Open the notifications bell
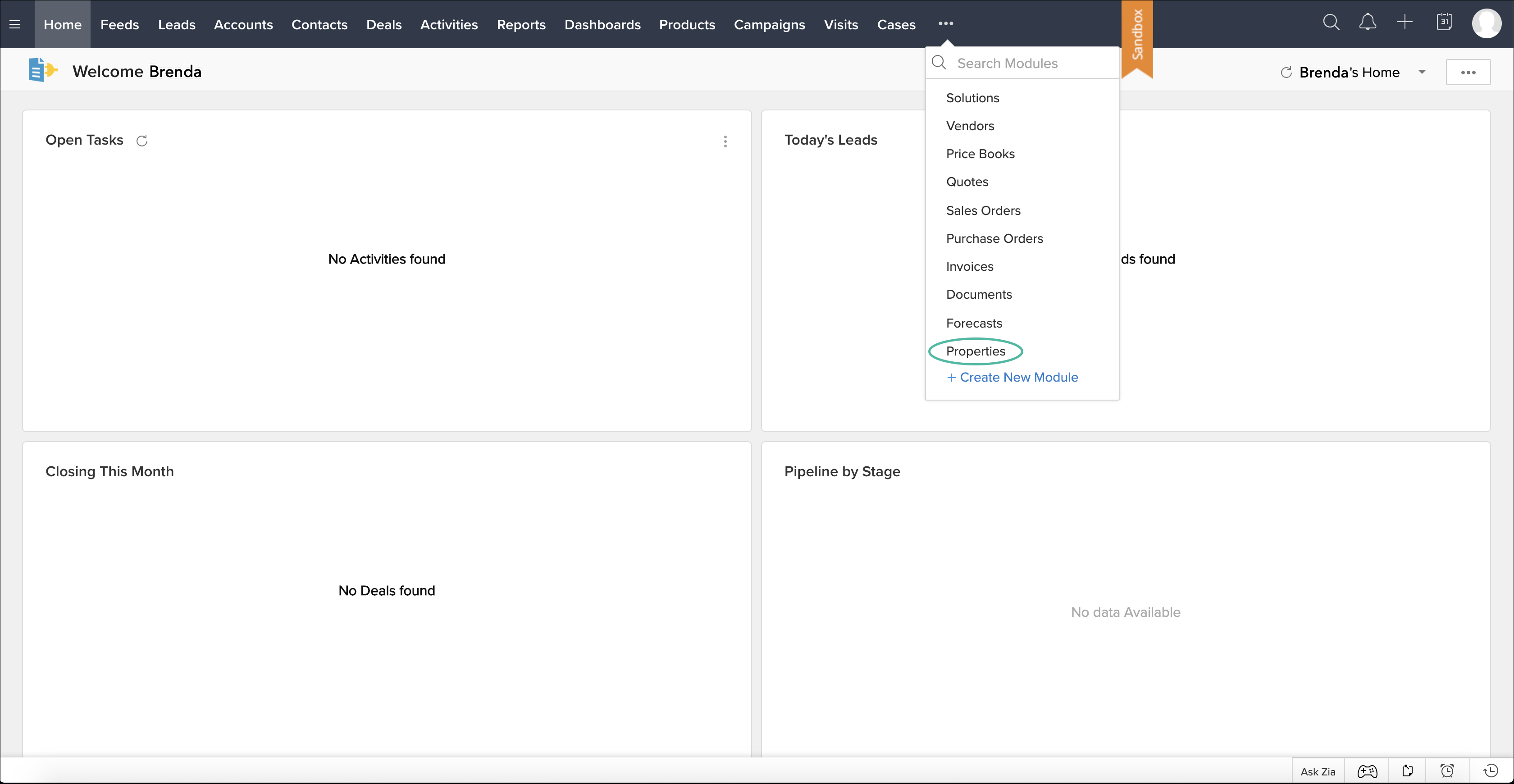The image size is (1514, 784). [1368, 23]
